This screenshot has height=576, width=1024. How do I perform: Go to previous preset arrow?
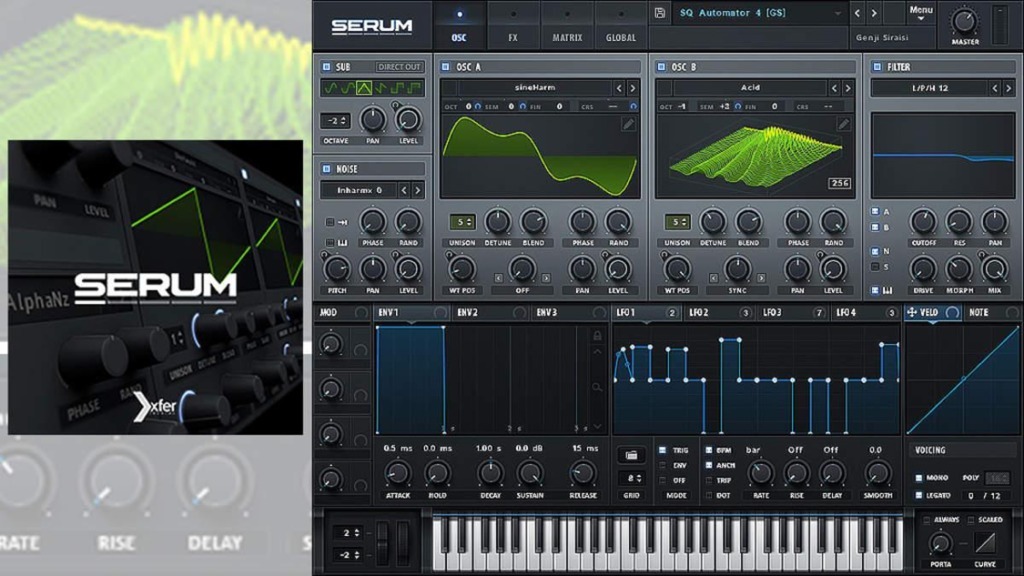[857, 13]
